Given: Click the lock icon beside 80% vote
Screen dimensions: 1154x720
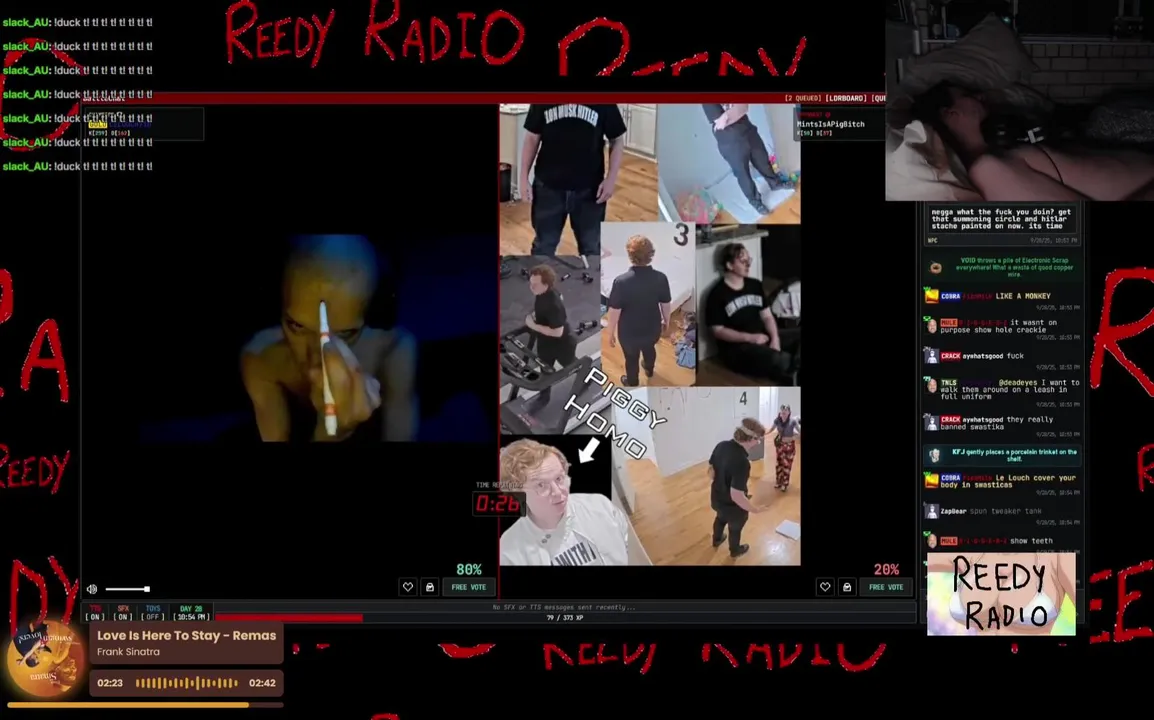Looking at the screenshot, I should [430, 587].
